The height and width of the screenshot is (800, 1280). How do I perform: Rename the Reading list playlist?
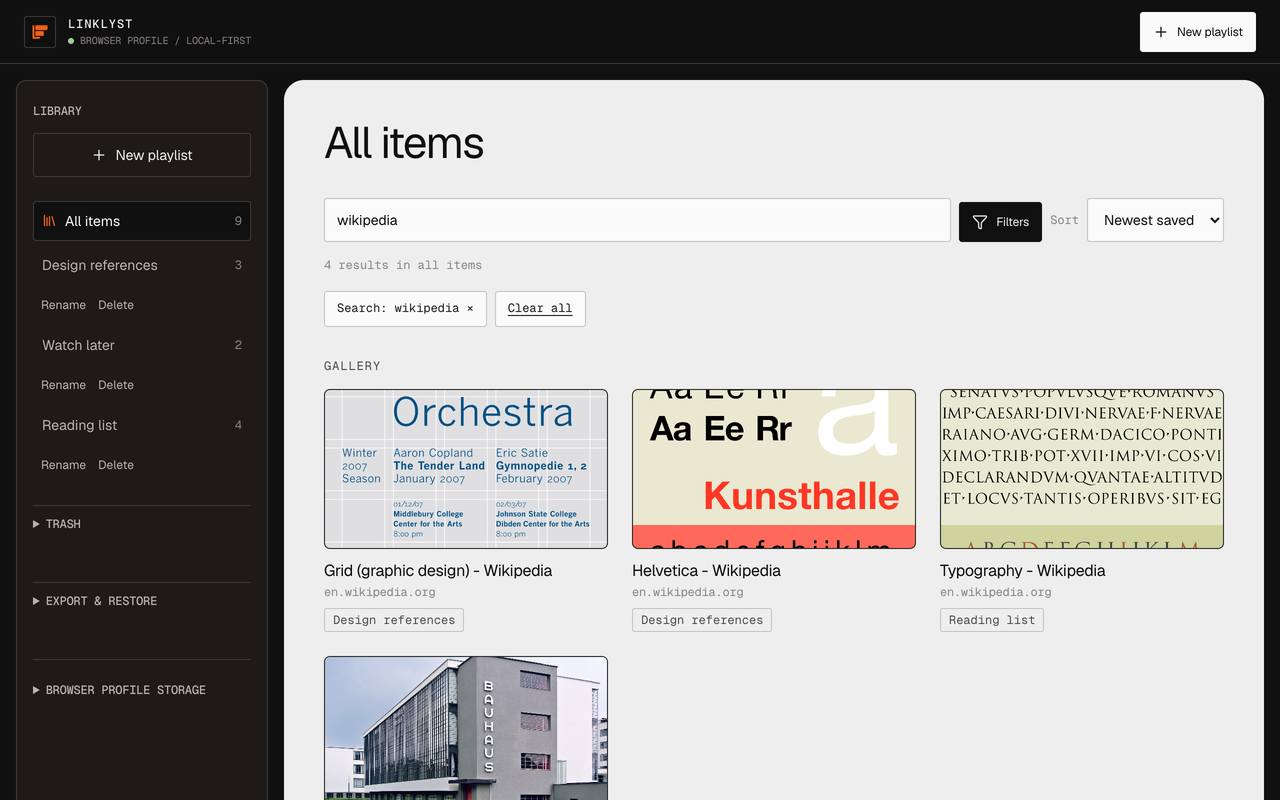point(63,465)
